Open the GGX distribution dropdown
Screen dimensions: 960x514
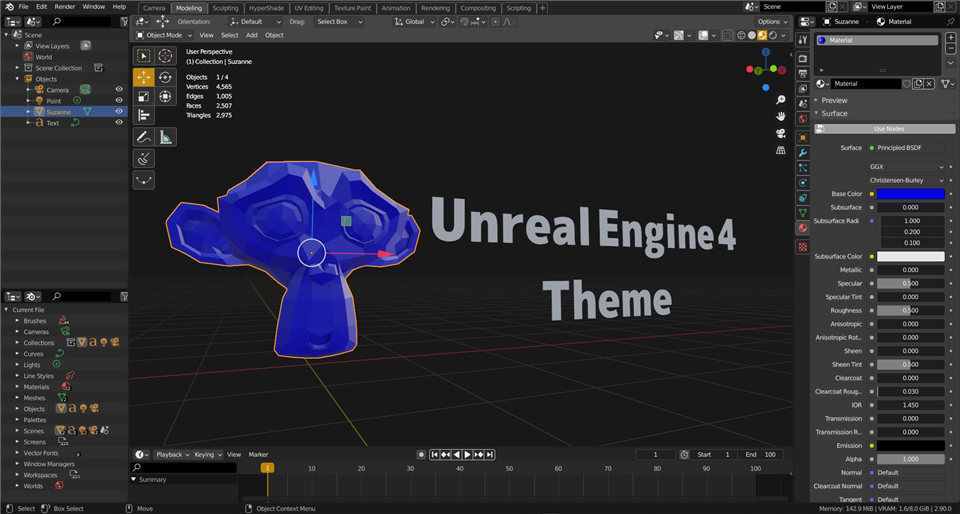point(906,166)
